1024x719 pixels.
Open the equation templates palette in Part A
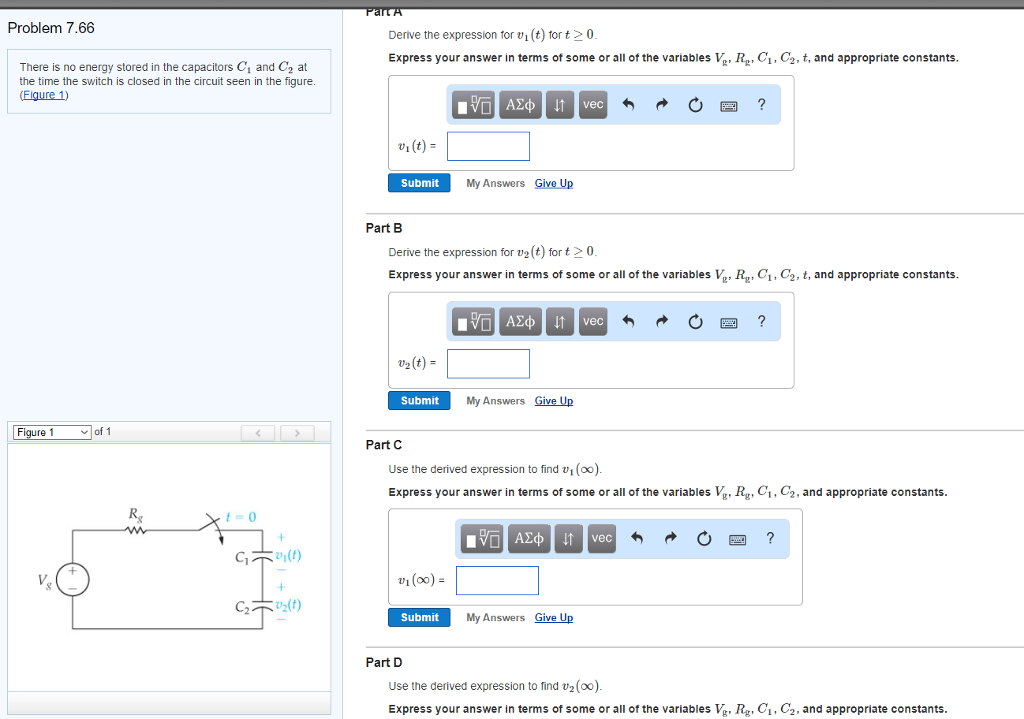(x=472, y=104)
